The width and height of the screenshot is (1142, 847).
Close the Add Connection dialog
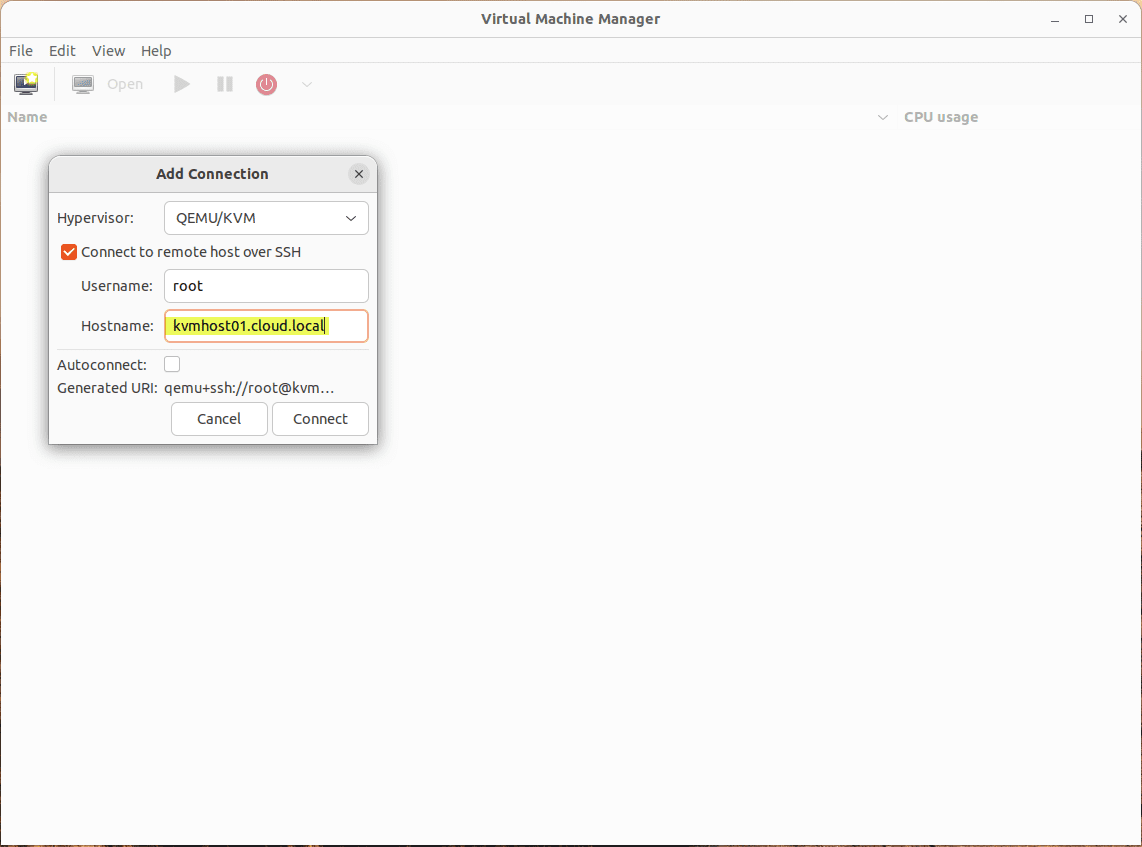[358, 174]
